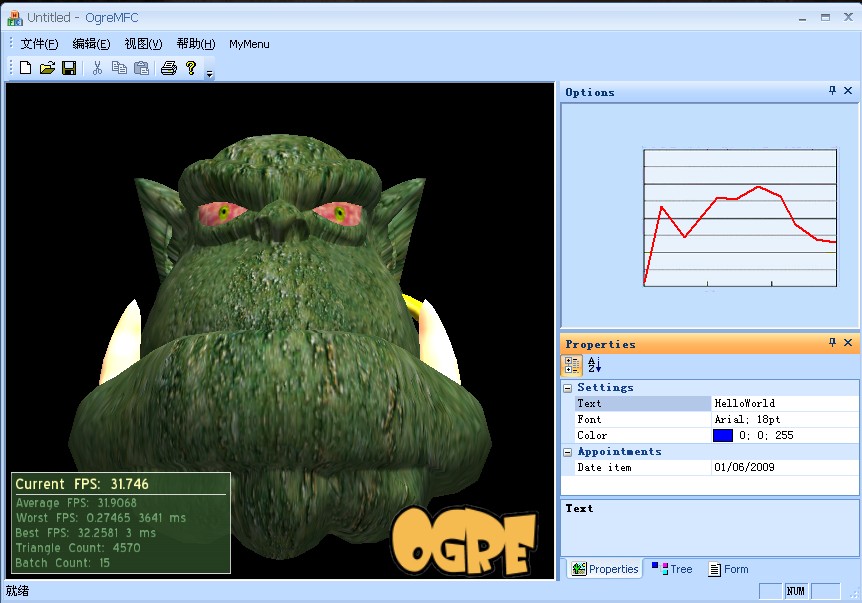Screen dimensions: 862x603
Task: Copy selection with the Copy icon
Action: pos(119,68)
